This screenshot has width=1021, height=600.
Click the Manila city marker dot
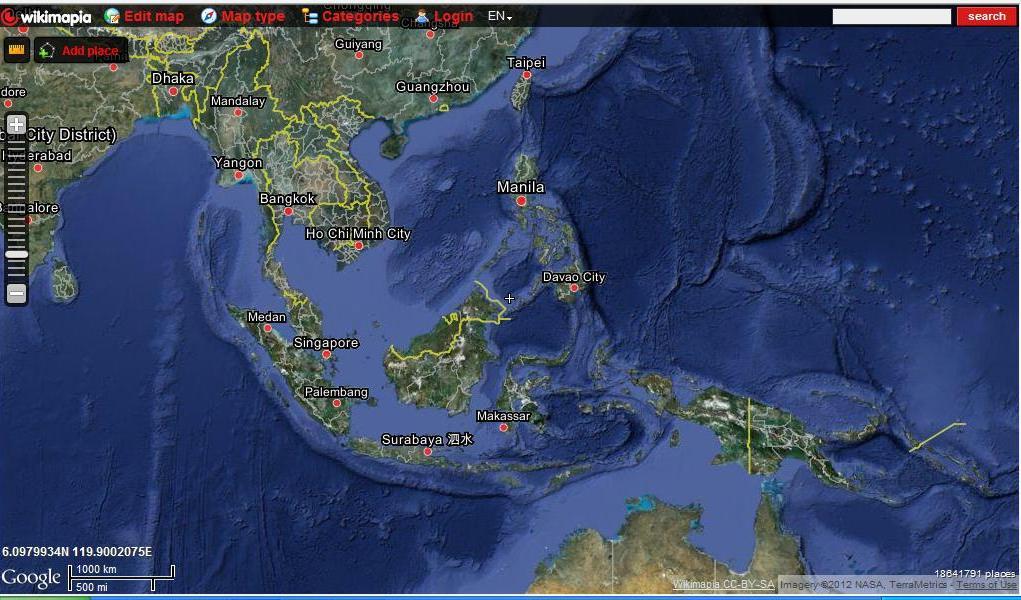point(521,201)
